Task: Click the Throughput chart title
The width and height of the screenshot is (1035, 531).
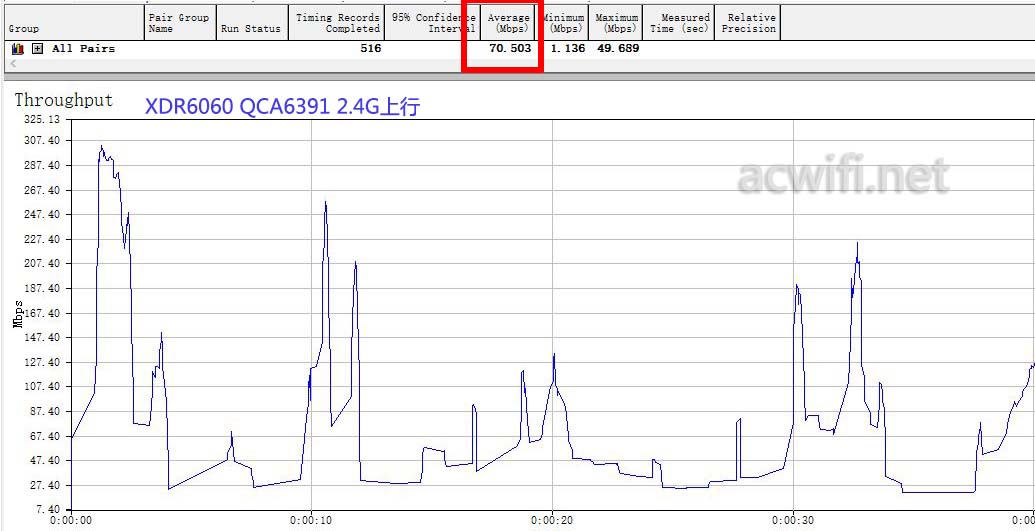Action: tap(64, 100)
